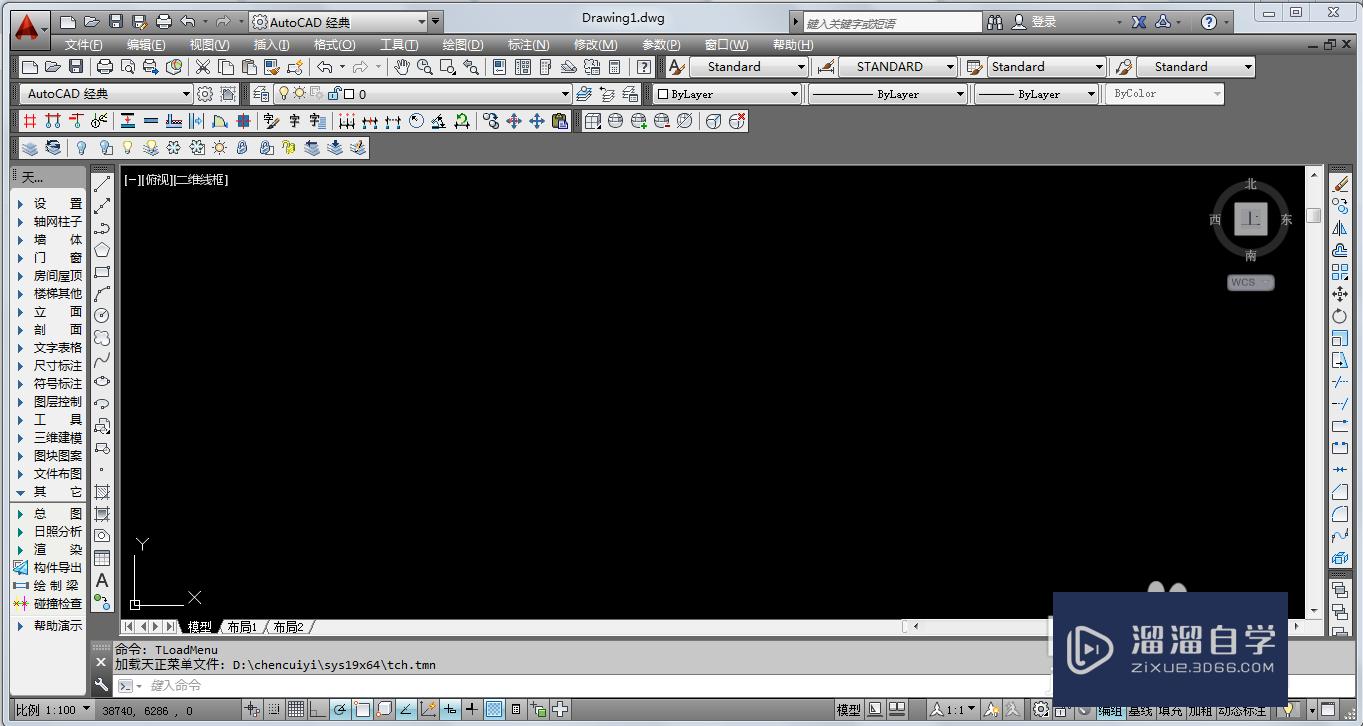The height and width of the screenshot is (726, 1363).
Task: Click the Cut scissors icon in the standard toolbar
Action: pyautogui.click(x=203, y=67)
